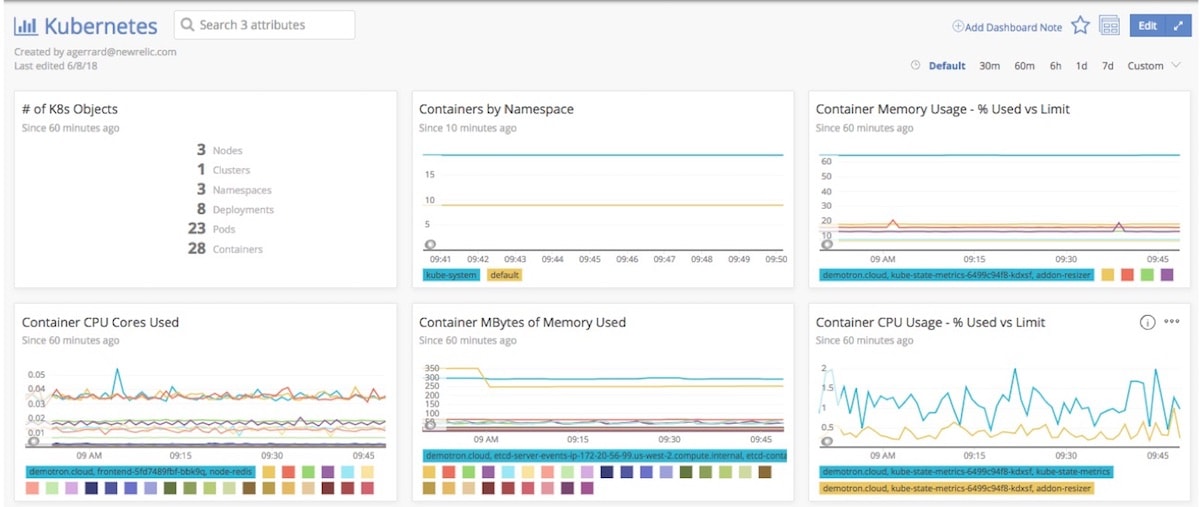Switch time range to 6h
This screenshot has width=1200, height=507.
(x=1055, y=66)
